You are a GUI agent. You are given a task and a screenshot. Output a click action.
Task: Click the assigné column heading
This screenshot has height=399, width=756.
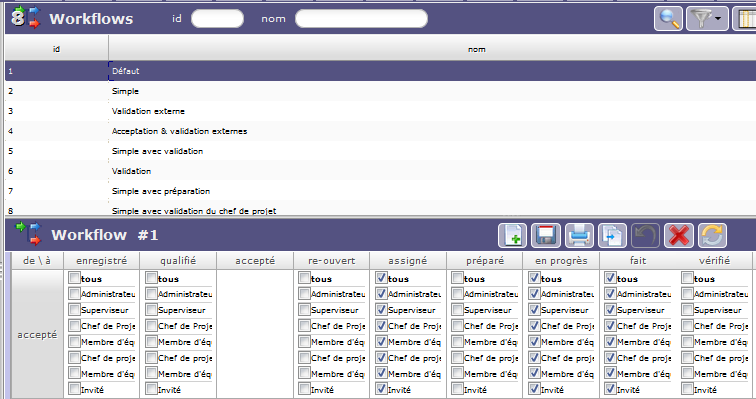tap(408, 261)
